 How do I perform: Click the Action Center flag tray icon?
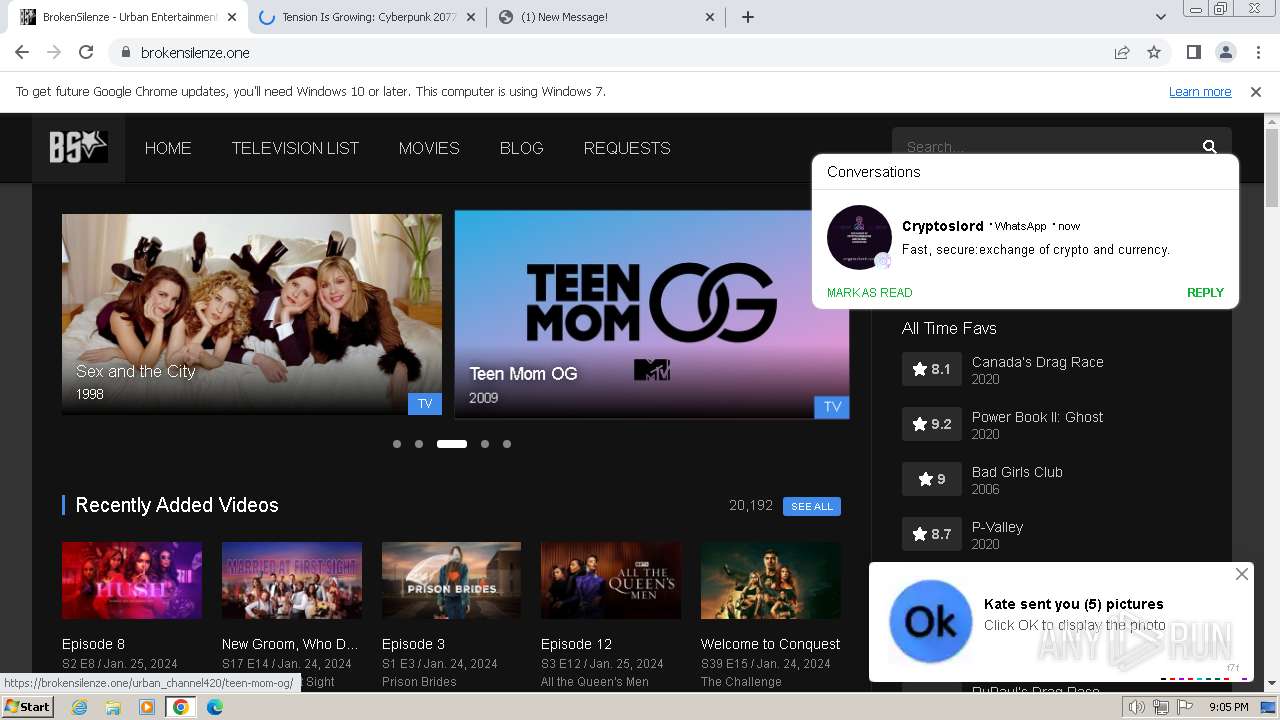[x=1185, y=707]
